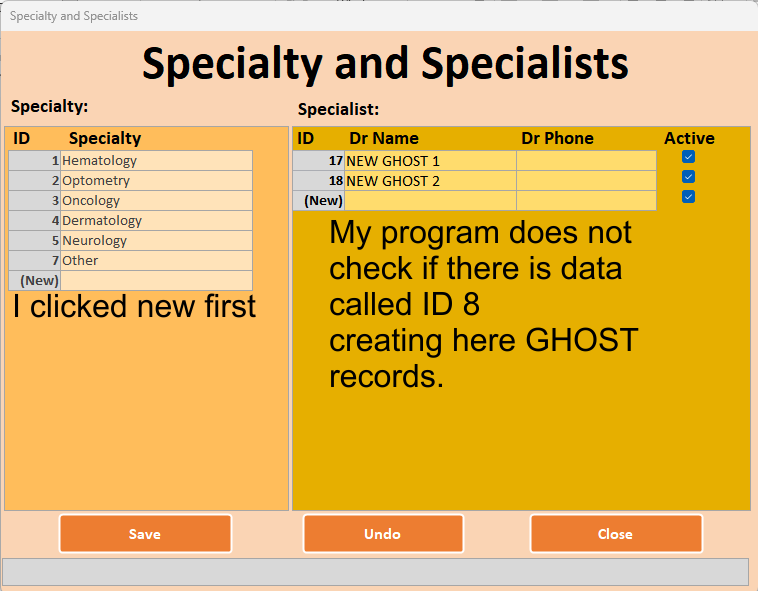Click the NEW GHOST 1 Dr Name field
The width and height of the screenshot is (758, 591).
[430, 161]
